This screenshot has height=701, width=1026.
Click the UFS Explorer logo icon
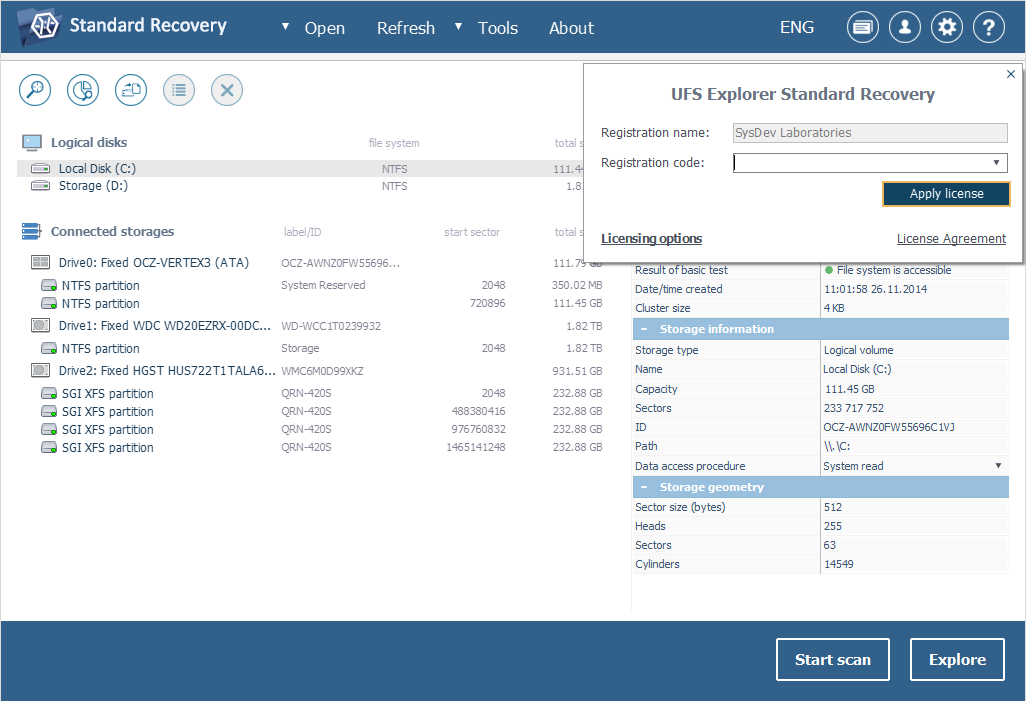(x=41, y=26)
